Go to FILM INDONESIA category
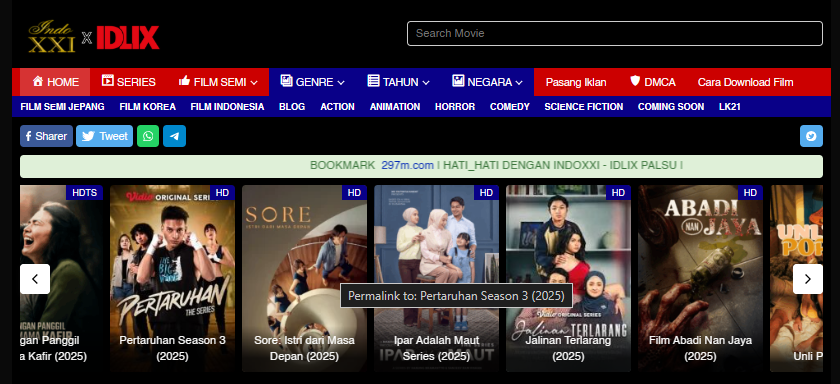This screenshot has height=384, width=840. point(227,107)
